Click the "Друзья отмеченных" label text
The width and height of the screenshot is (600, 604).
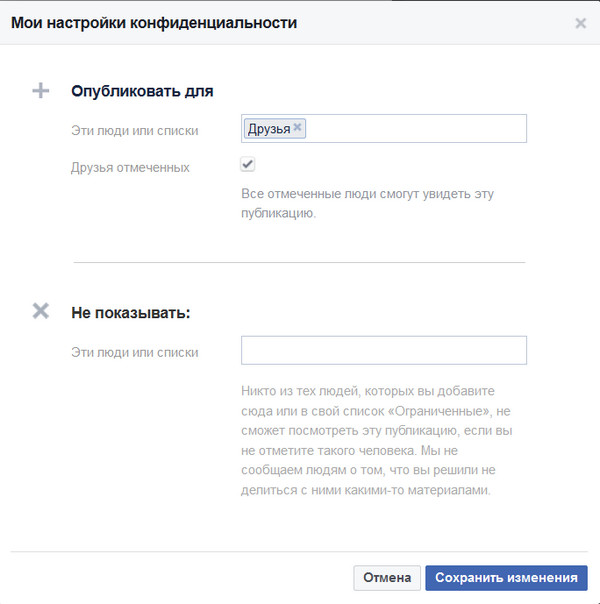coord(130,167)
